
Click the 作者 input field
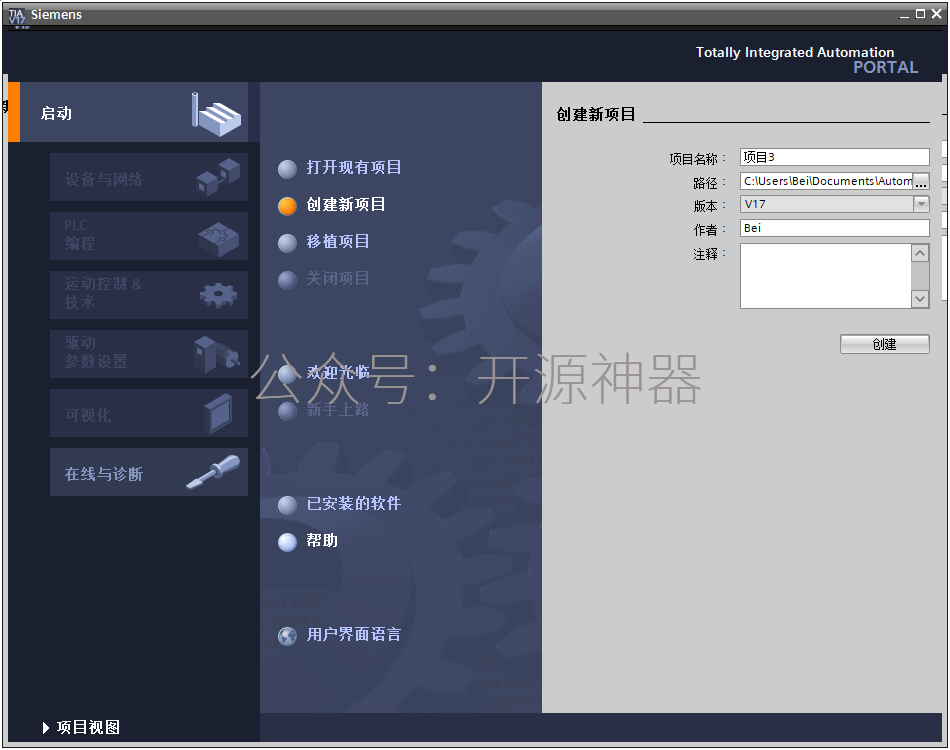click(834, 228)
